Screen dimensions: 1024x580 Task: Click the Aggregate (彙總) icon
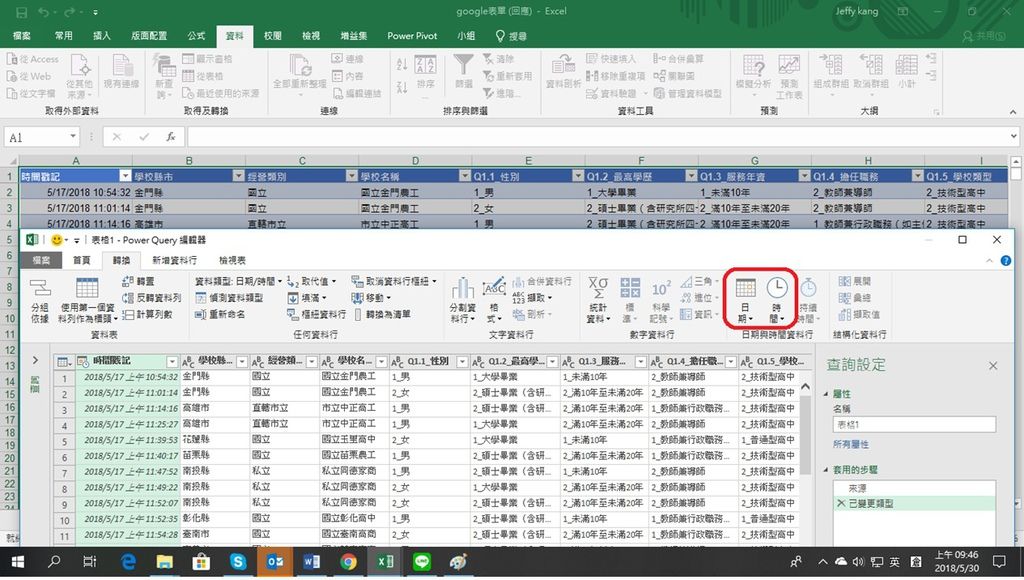pos(844,298)
